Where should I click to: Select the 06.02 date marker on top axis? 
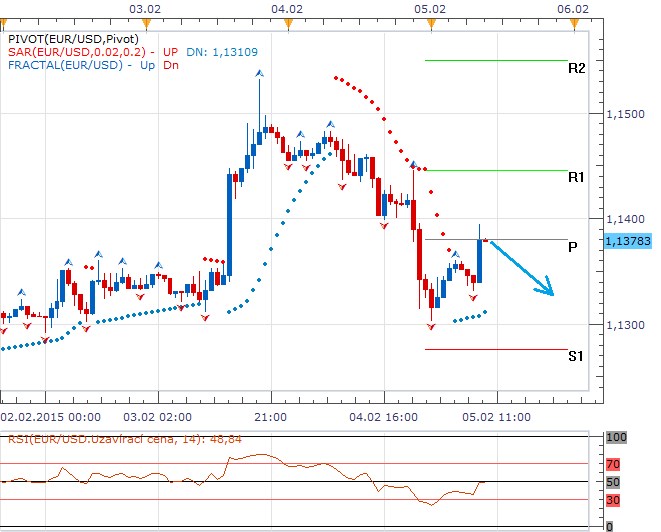(x=573, y=8)
